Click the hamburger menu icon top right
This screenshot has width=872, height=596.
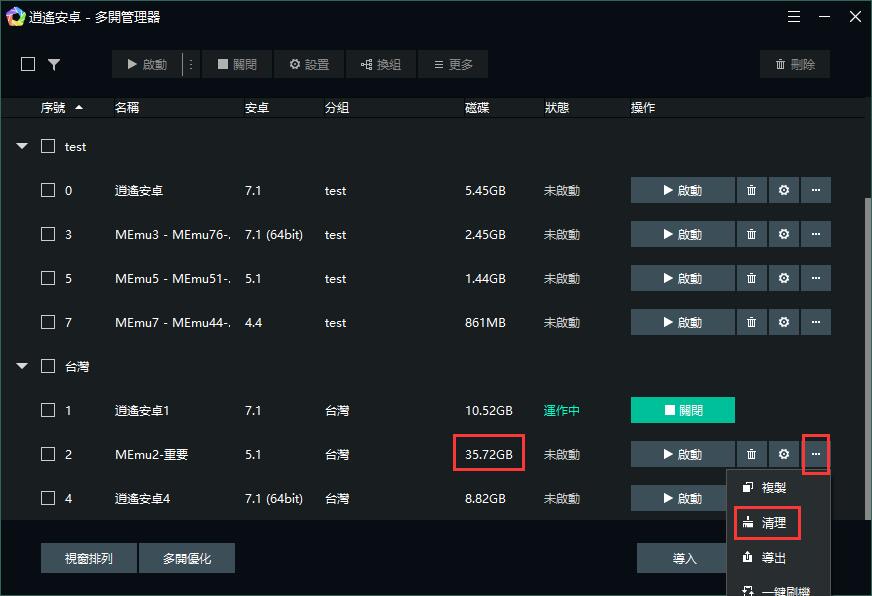(794, 16)
